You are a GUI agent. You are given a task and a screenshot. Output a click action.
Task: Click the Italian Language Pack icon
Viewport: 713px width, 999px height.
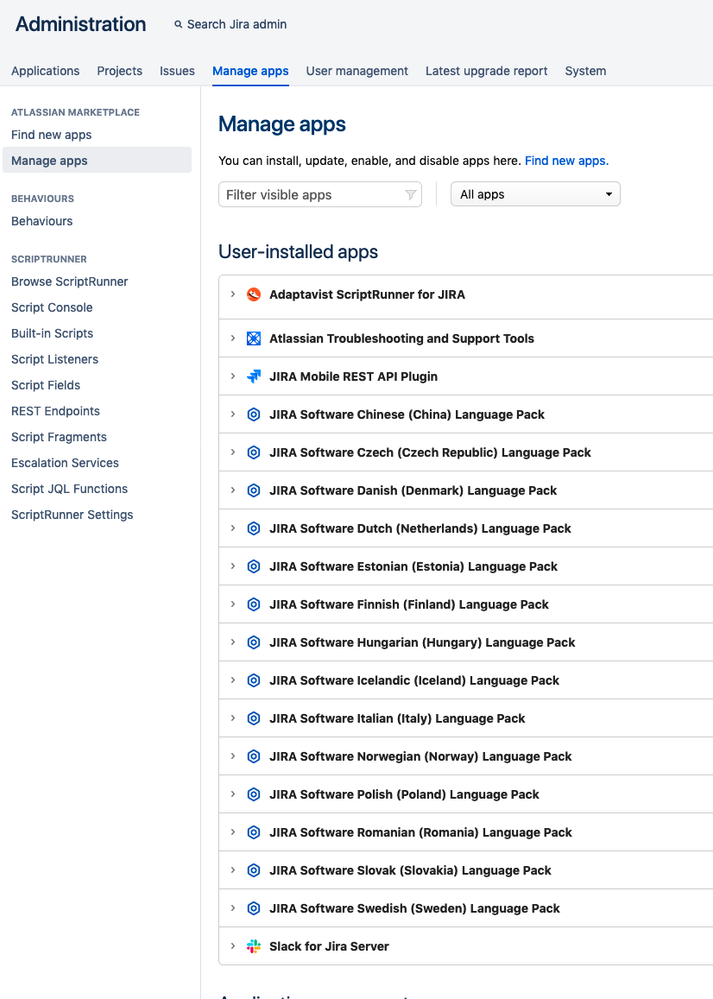(x=254, y=719)
